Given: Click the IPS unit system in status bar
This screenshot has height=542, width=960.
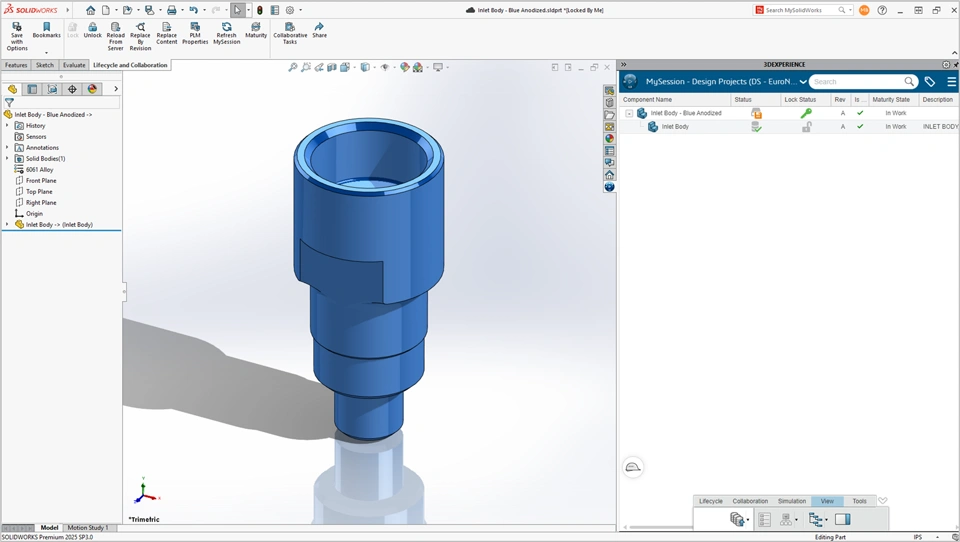Looking at the screenshot, I should [x=917, y=537].
